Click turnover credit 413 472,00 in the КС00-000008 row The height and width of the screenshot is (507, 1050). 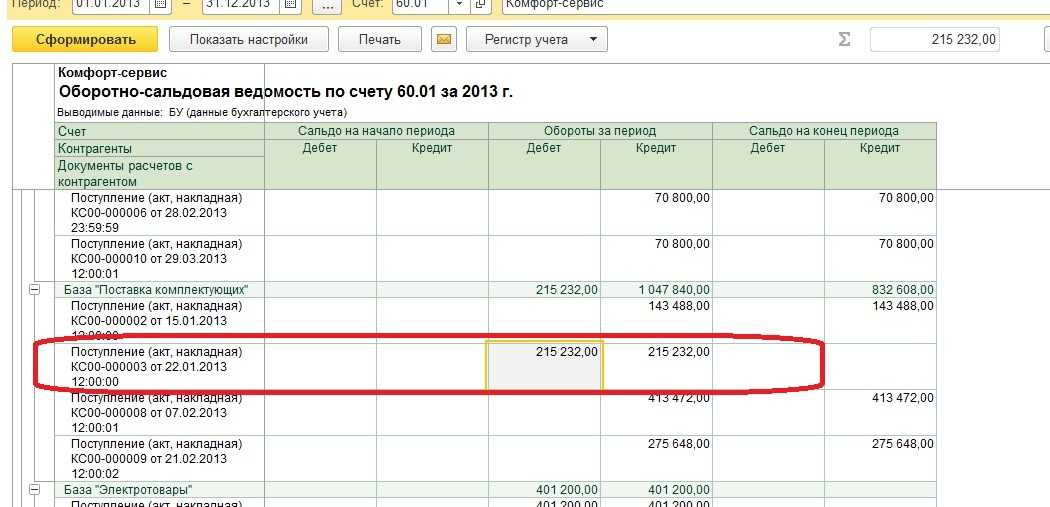[679, 399]
